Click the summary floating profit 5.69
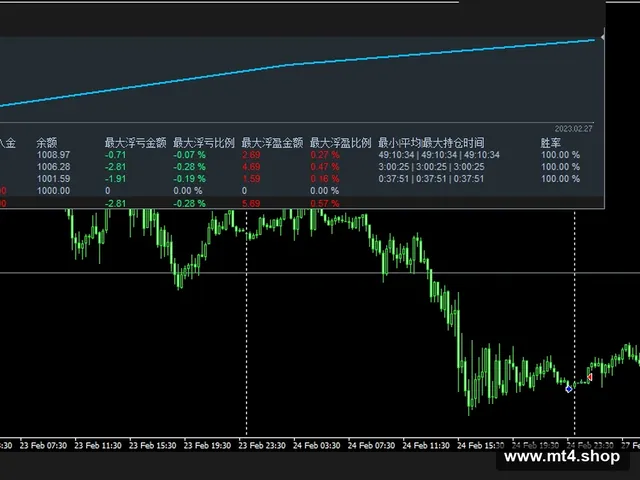640x480 pixels. (251, 203)
